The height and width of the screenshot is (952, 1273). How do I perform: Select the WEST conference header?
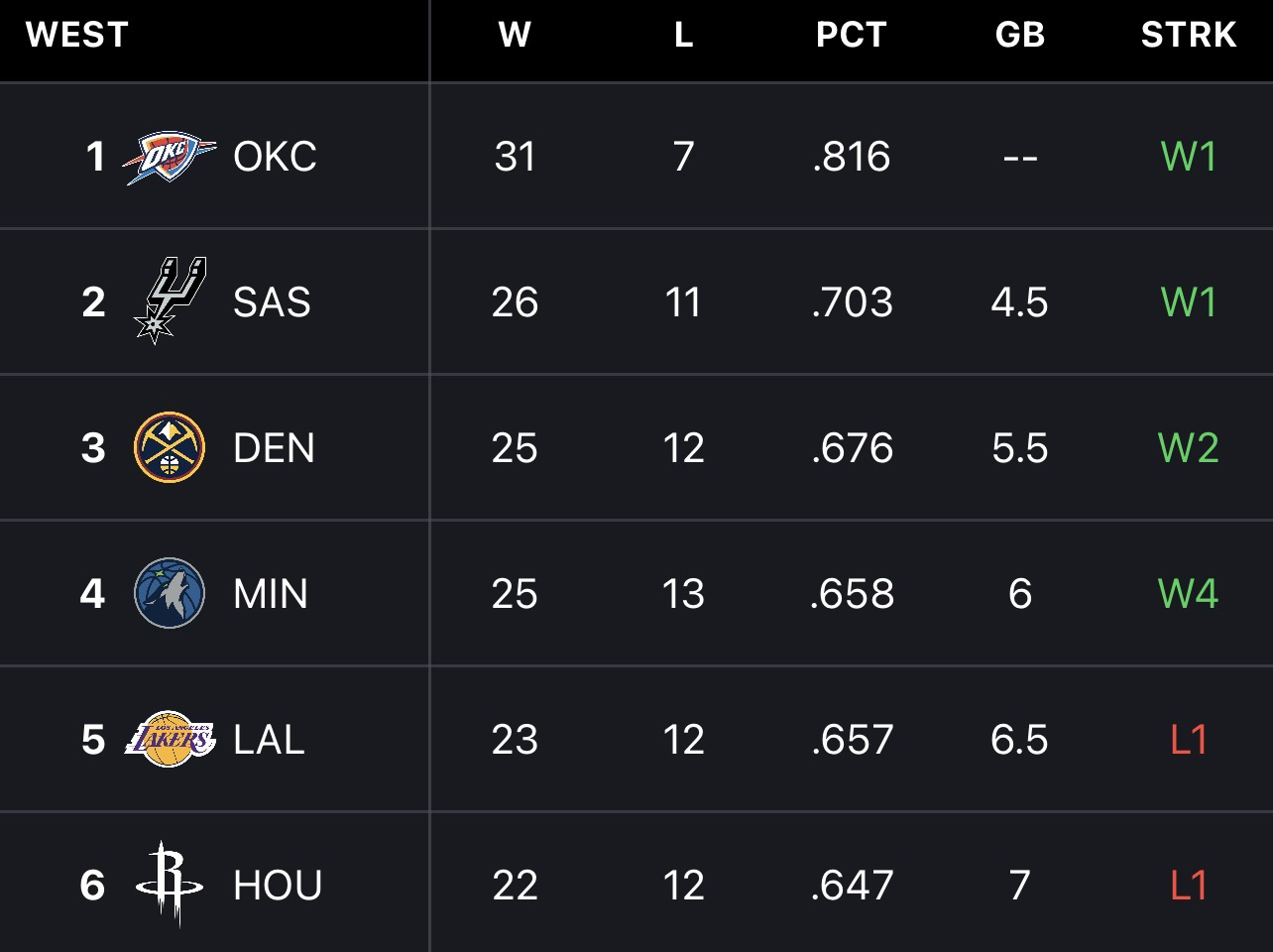pos(77,36)
